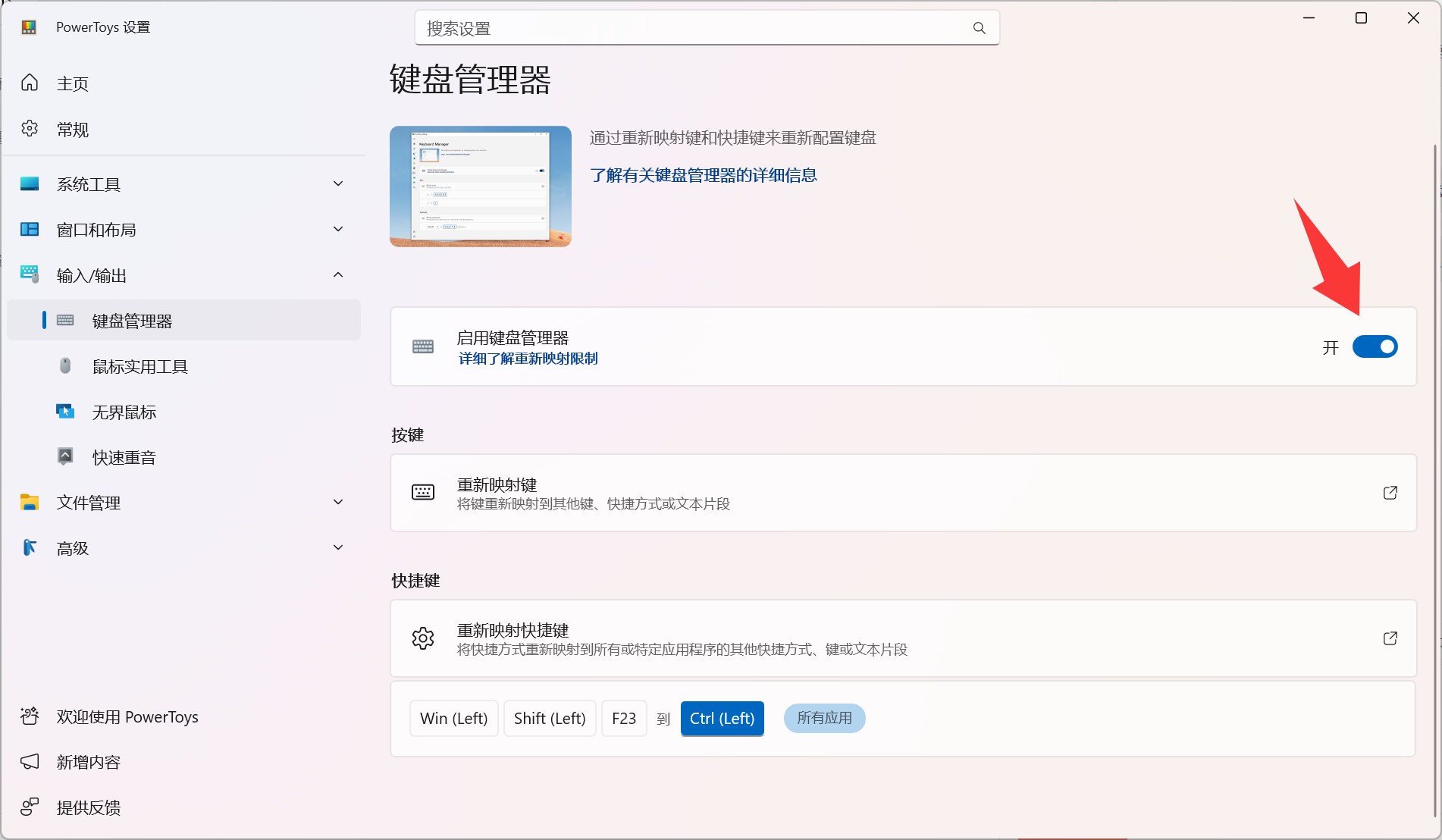
Task: Click the 按键 section heading
Action: coord(407,435)
